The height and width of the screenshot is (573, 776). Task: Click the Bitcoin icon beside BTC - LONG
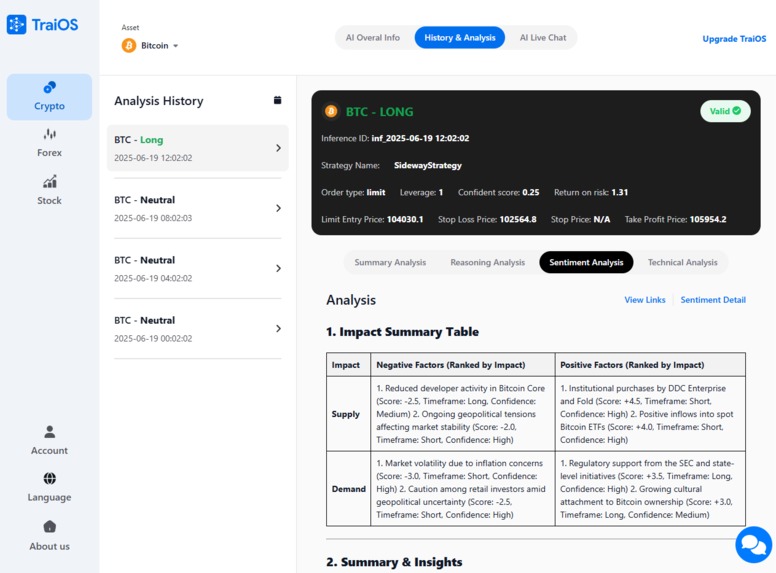point(331,111)
